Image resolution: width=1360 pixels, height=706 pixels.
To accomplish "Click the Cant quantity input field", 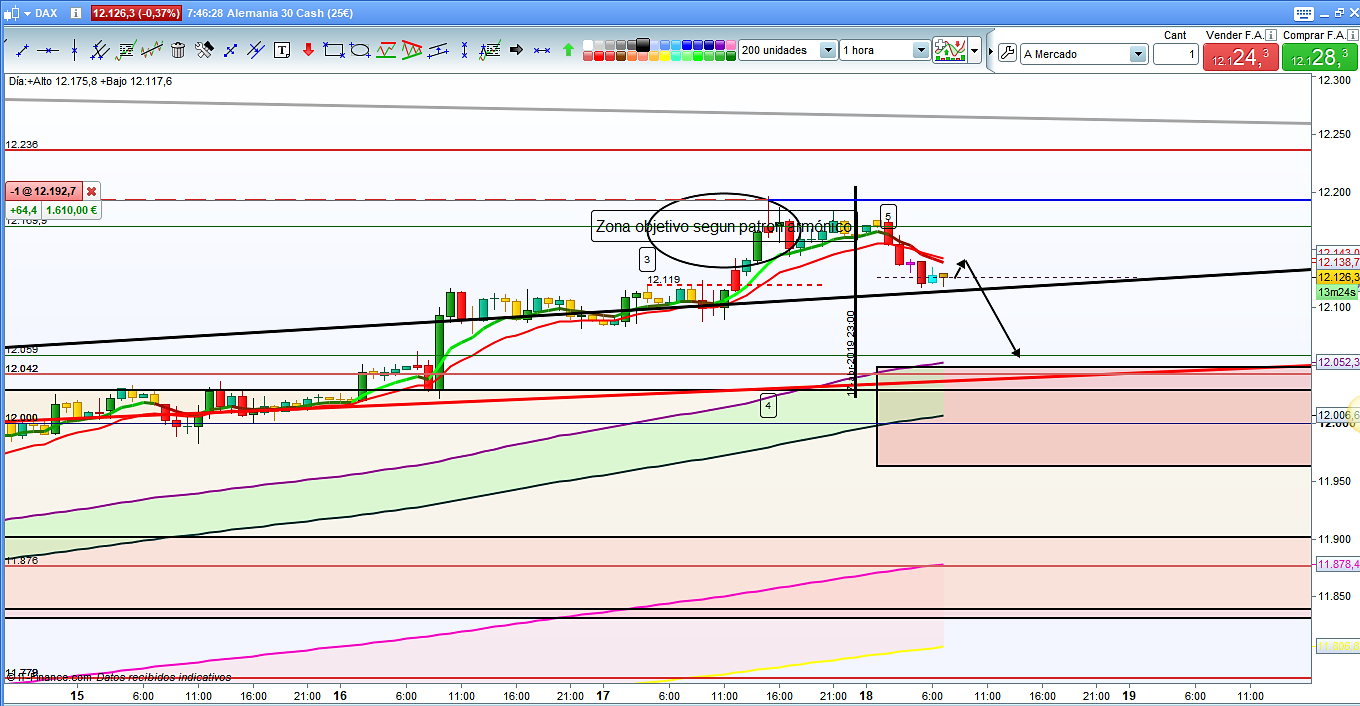I will 1175,54.
